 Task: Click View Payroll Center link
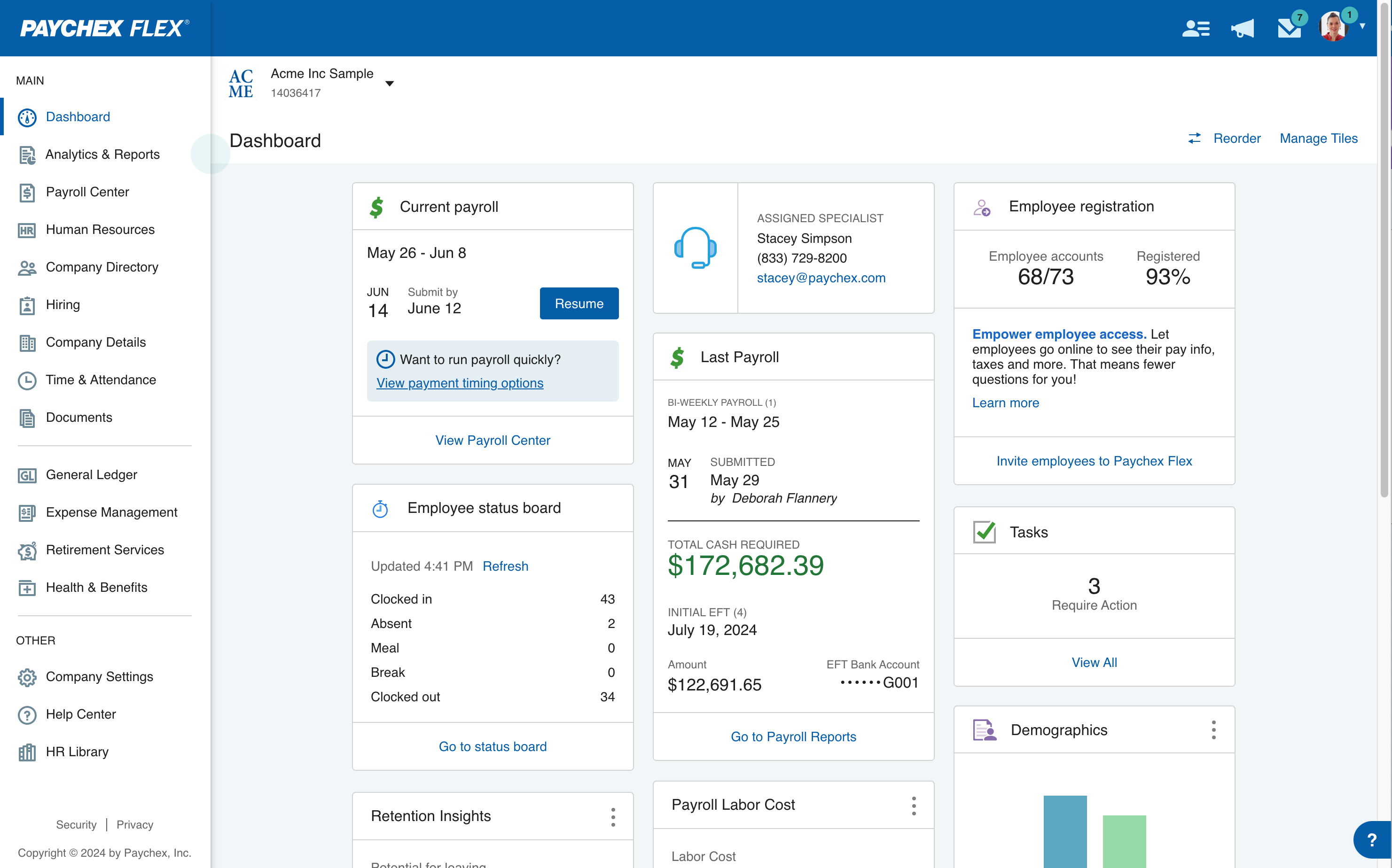point(493,441)
